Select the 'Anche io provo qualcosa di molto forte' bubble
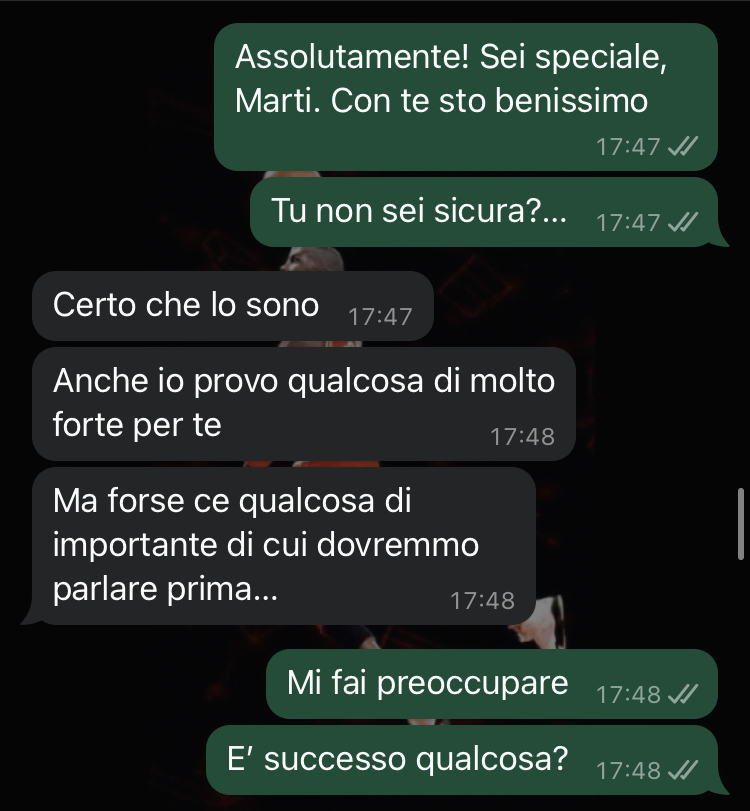Screen dimensions: 750x811 click(x=304, y=404)
